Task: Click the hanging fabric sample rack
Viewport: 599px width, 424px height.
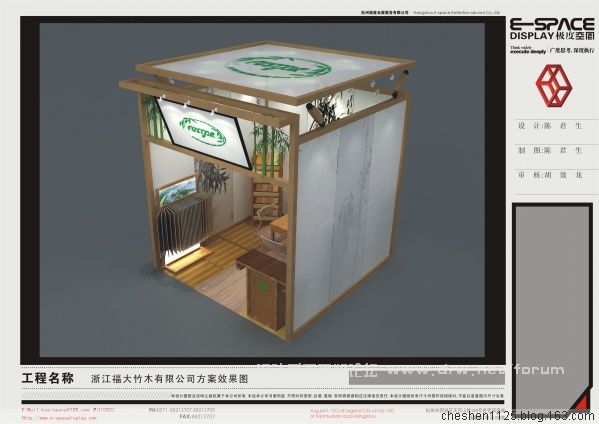Action: (183, 223)
